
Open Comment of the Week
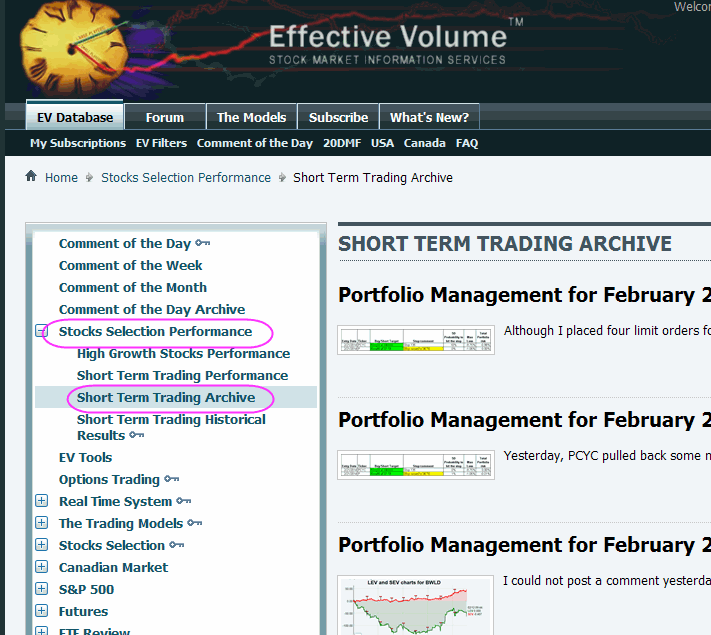click(131, 265)
